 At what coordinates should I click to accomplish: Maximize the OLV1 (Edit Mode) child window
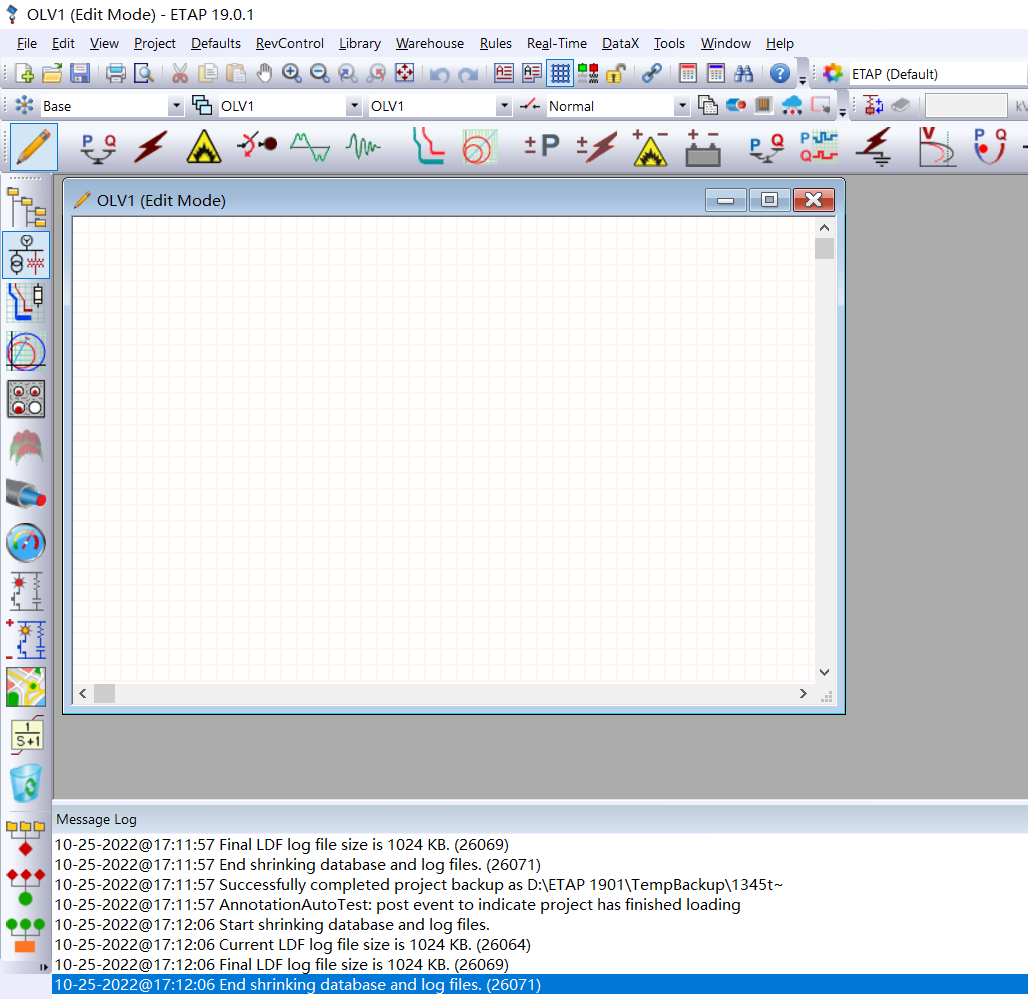[769, 200]
